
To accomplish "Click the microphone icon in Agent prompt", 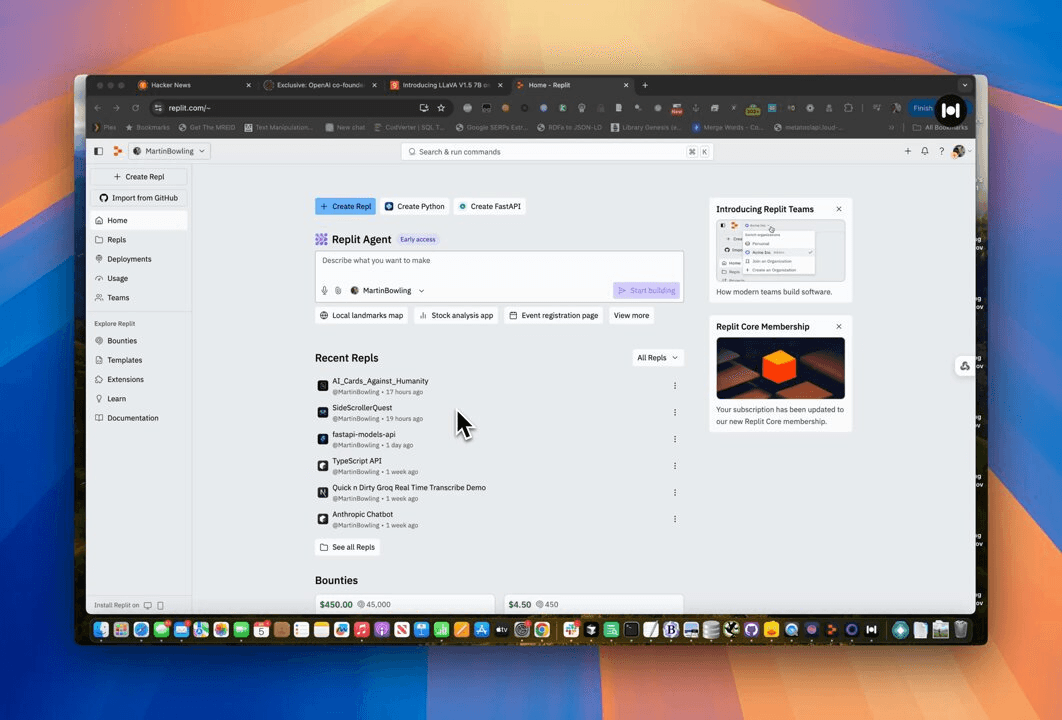I will point(324,291).
